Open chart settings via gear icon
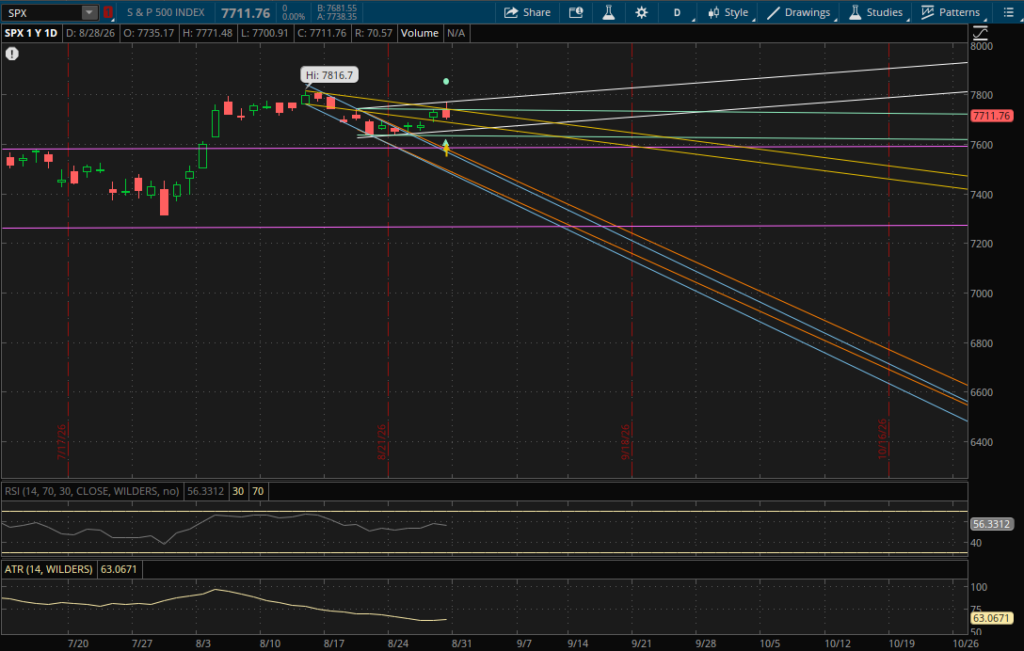The width and height of the screenshot is (1024, 651). 641,12
